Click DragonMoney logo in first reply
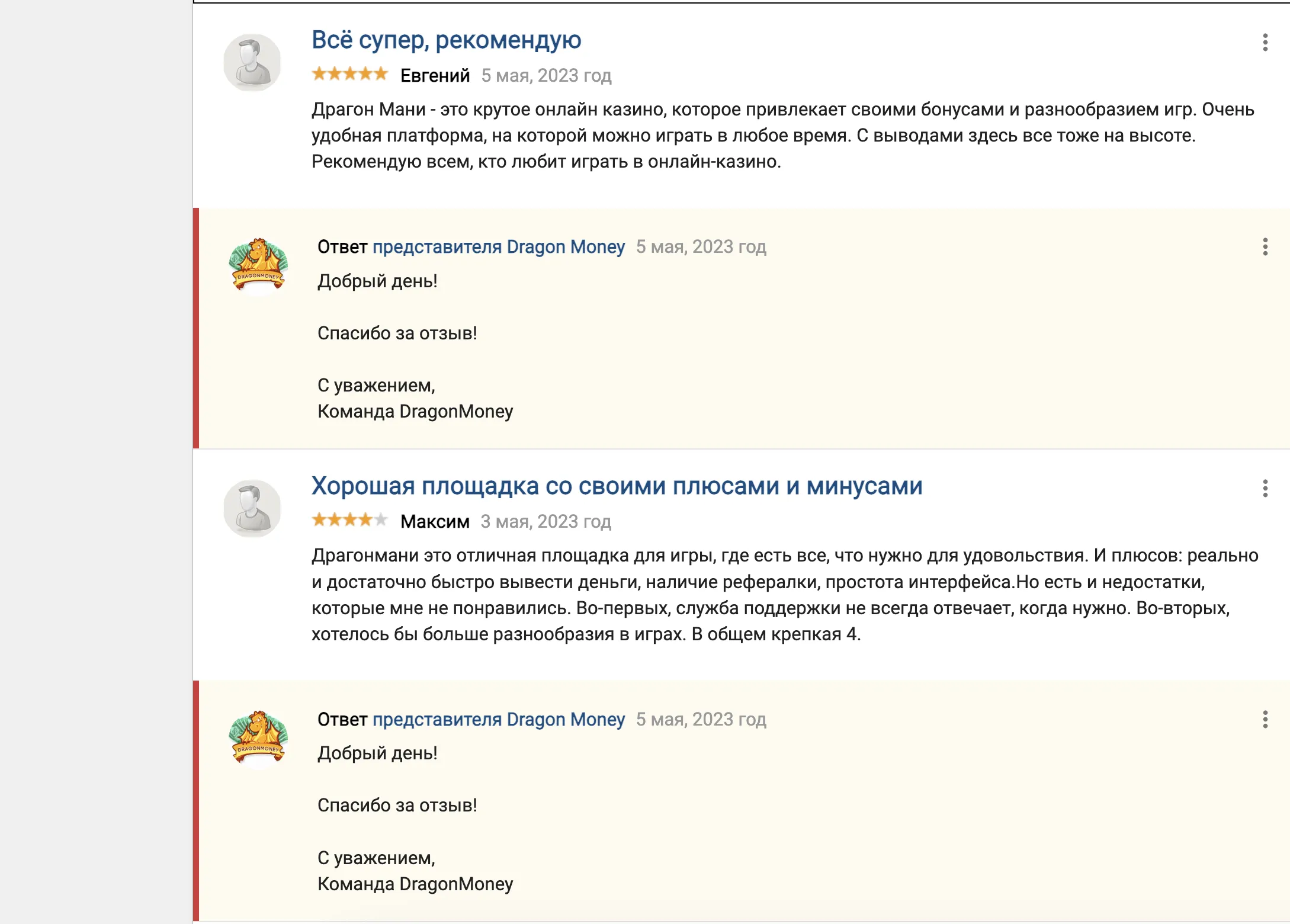 click(x=258, y=265)
